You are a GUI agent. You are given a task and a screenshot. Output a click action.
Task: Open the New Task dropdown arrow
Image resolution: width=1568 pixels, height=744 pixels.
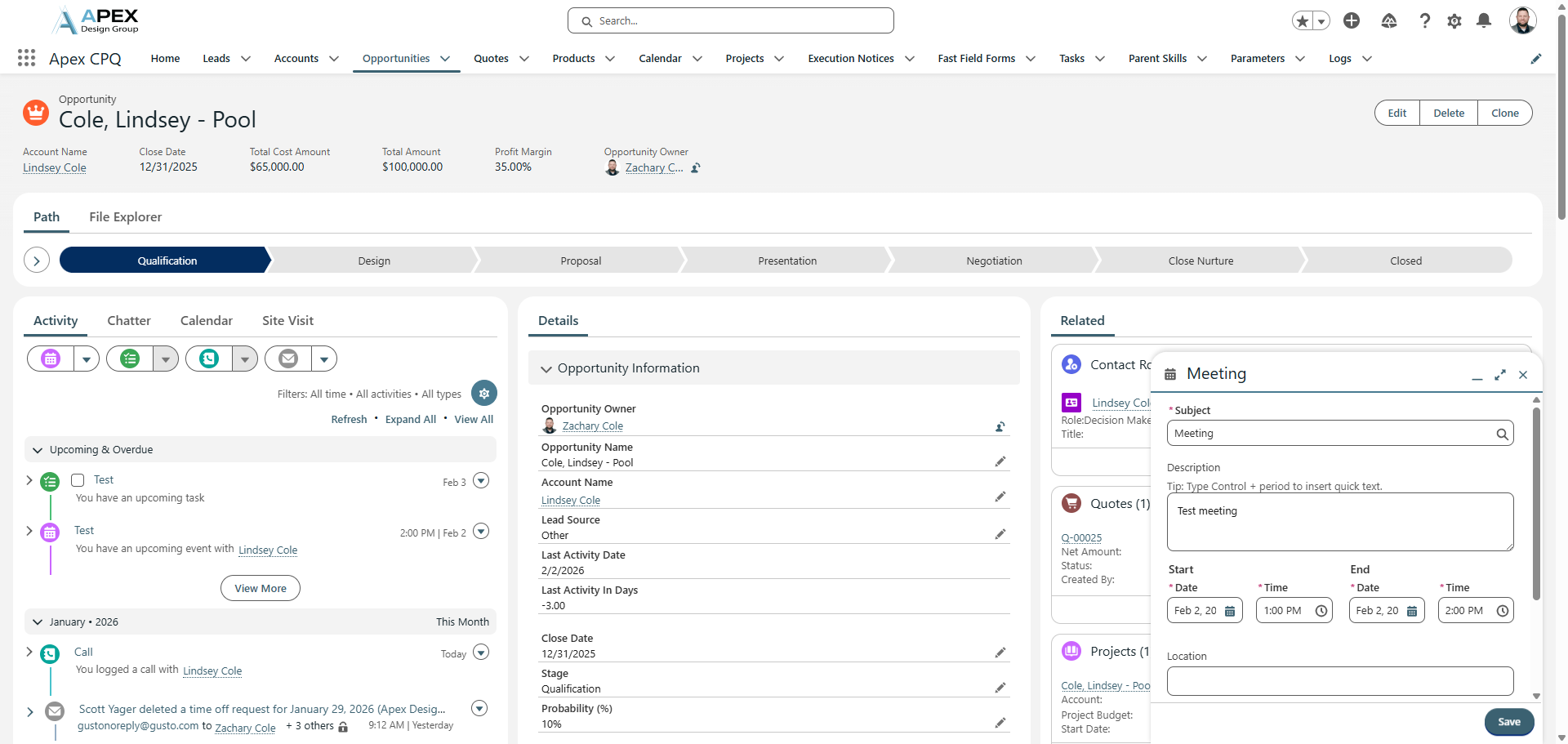(166, 359)
